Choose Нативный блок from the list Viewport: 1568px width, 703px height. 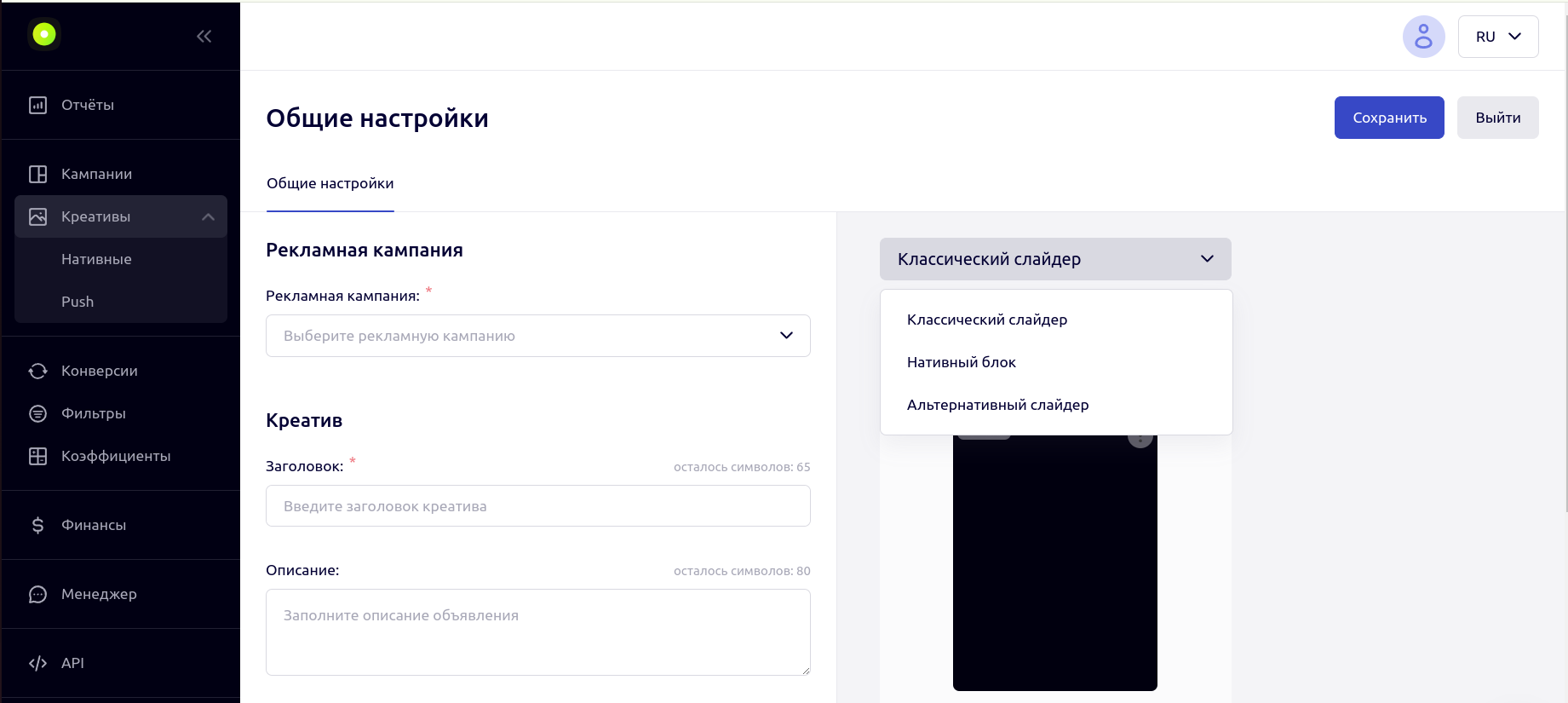(1056, 362)
